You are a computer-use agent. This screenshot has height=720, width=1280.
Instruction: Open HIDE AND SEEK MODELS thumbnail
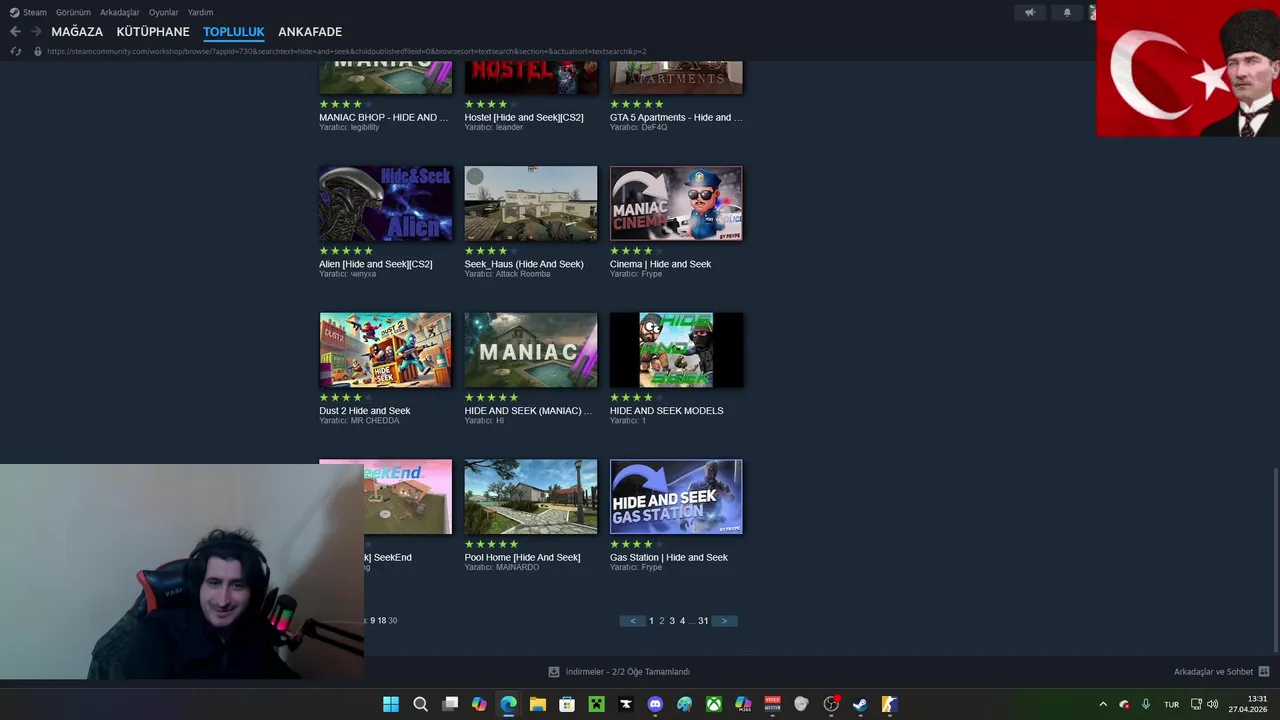click(x=676, y=350)
